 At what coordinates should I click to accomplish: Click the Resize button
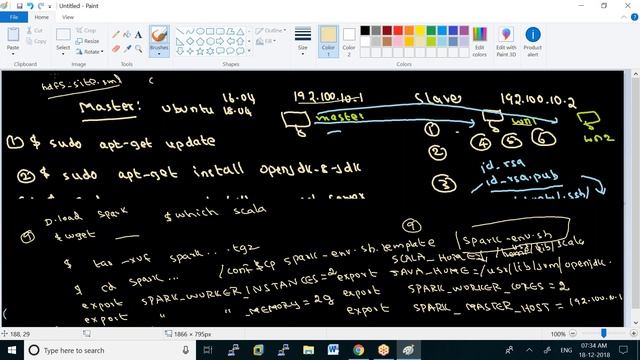tap(88, 41)
